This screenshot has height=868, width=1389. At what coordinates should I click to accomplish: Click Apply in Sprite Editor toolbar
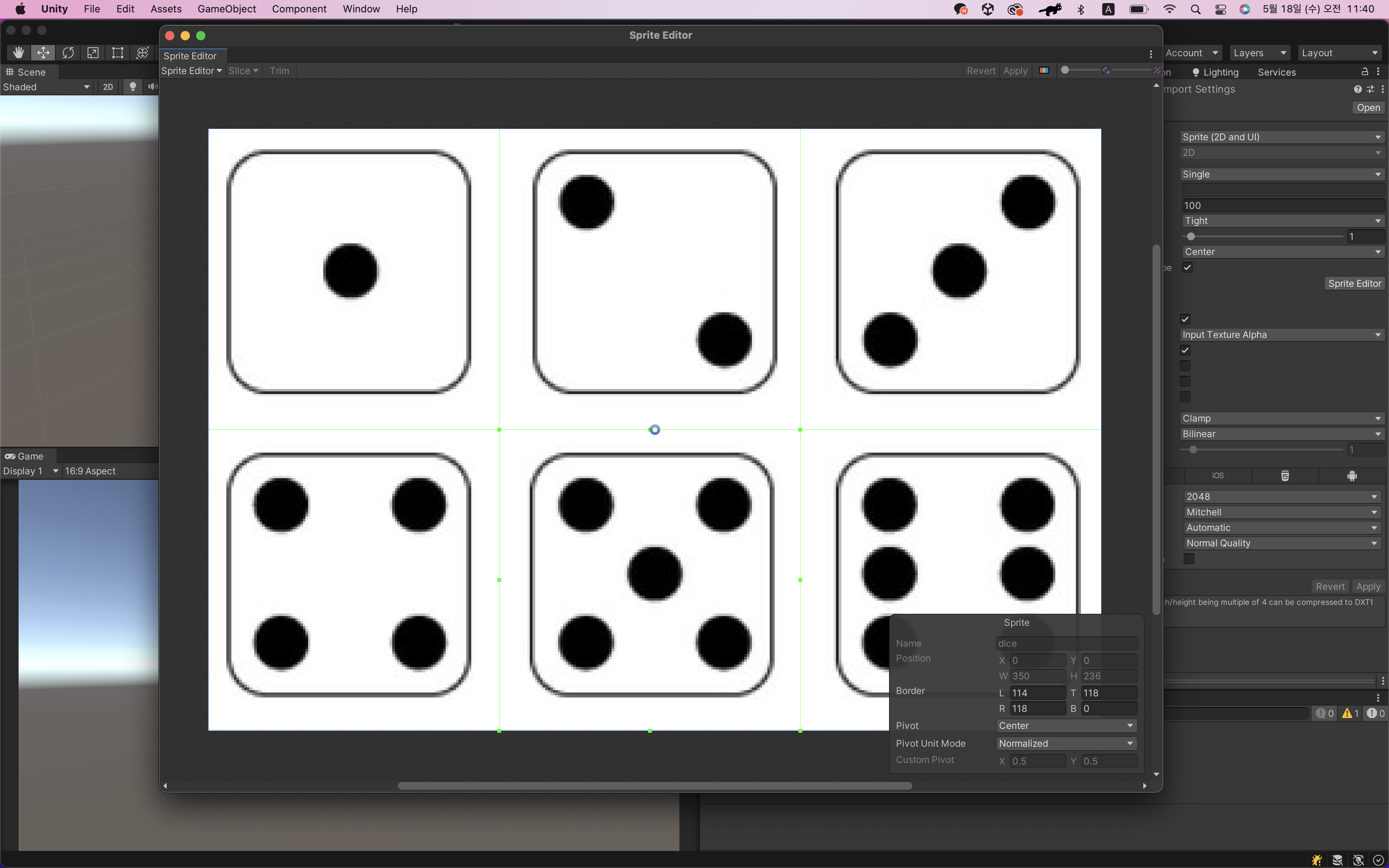coord(1015,71)
